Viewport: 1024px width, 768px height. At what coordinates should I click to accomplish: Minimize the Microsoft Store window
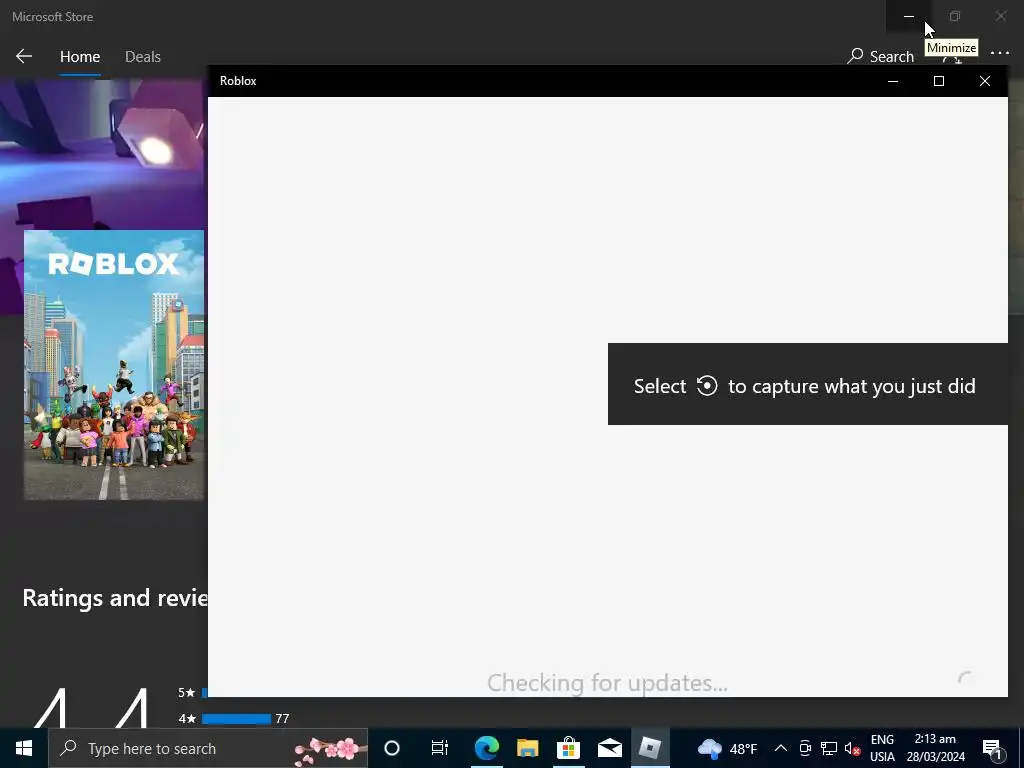coord(908,16)
